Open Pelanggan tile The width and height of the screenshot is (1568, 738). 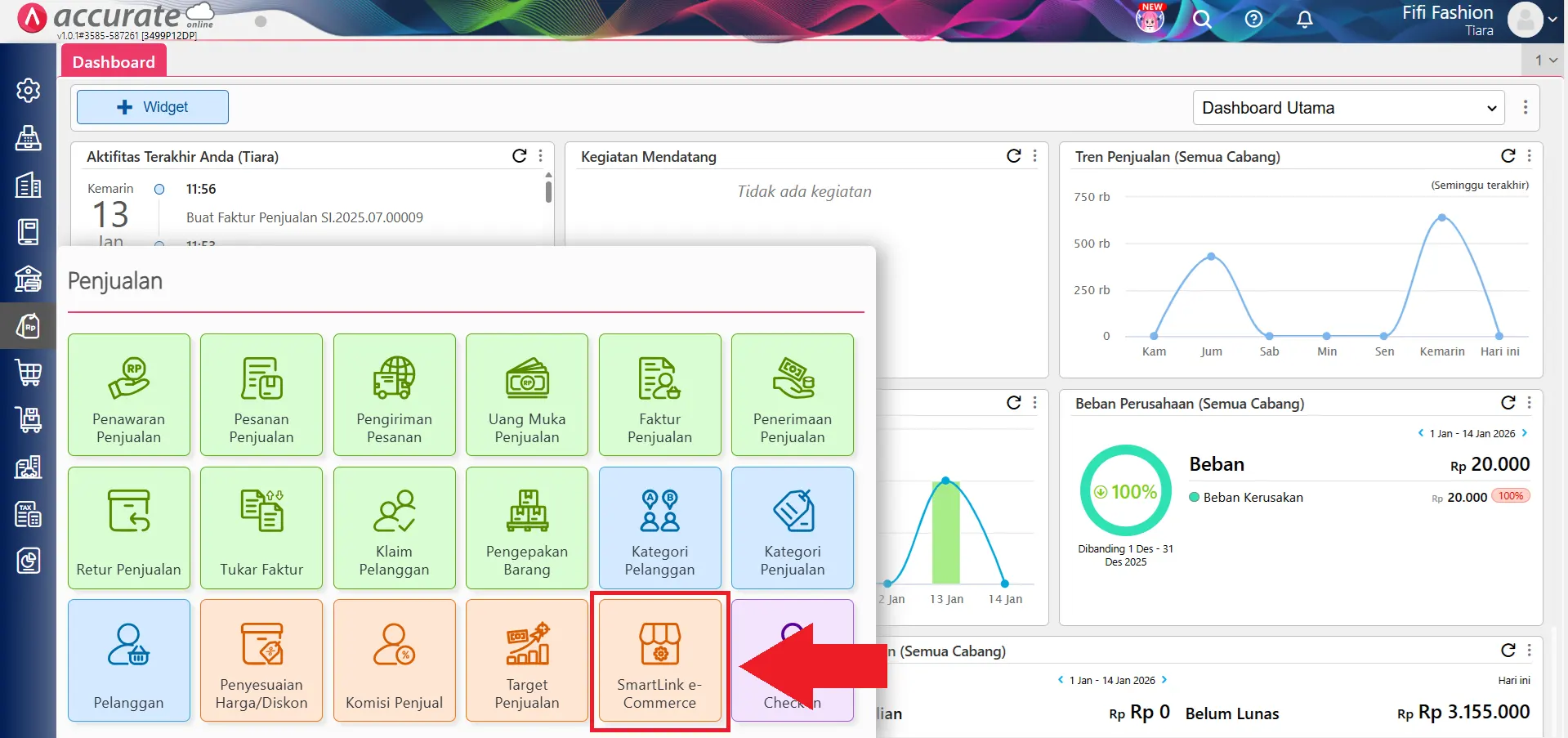click(x=129, y=660)
